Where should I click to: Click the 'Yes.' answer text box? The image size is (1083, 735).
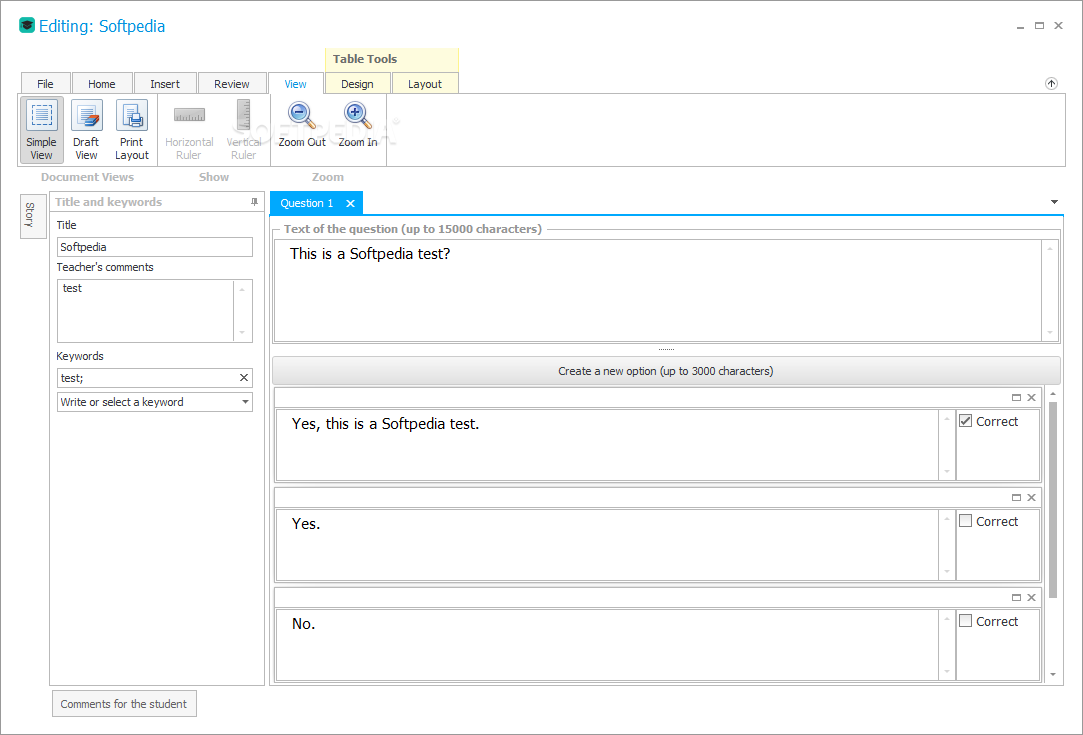click(608, 545)
